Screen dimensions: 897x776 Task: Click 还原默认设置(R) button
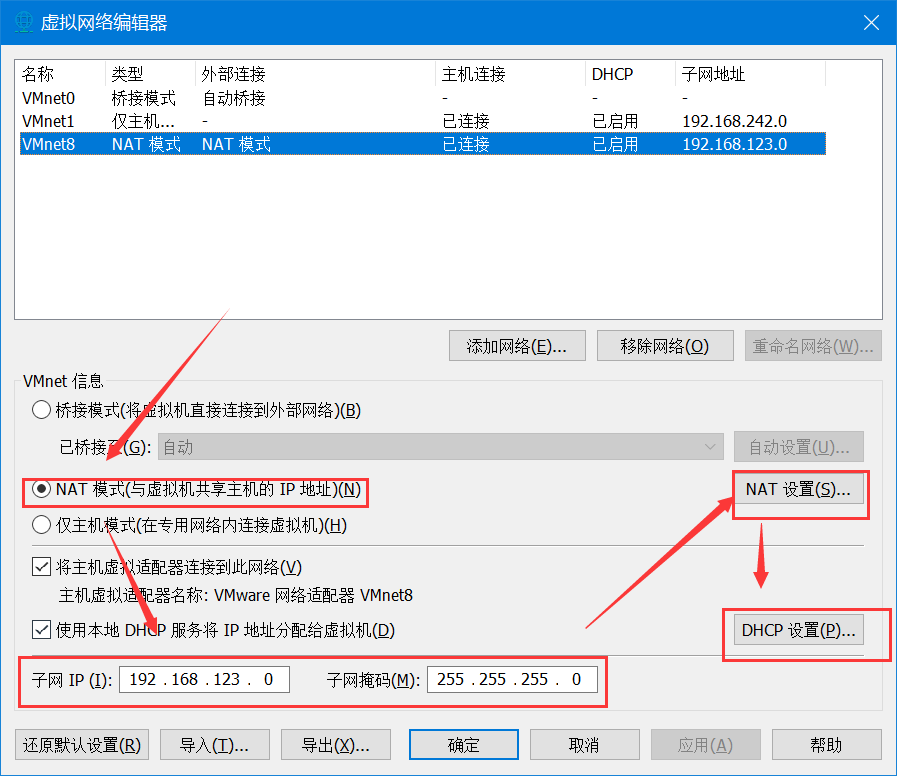click(82, 745)
